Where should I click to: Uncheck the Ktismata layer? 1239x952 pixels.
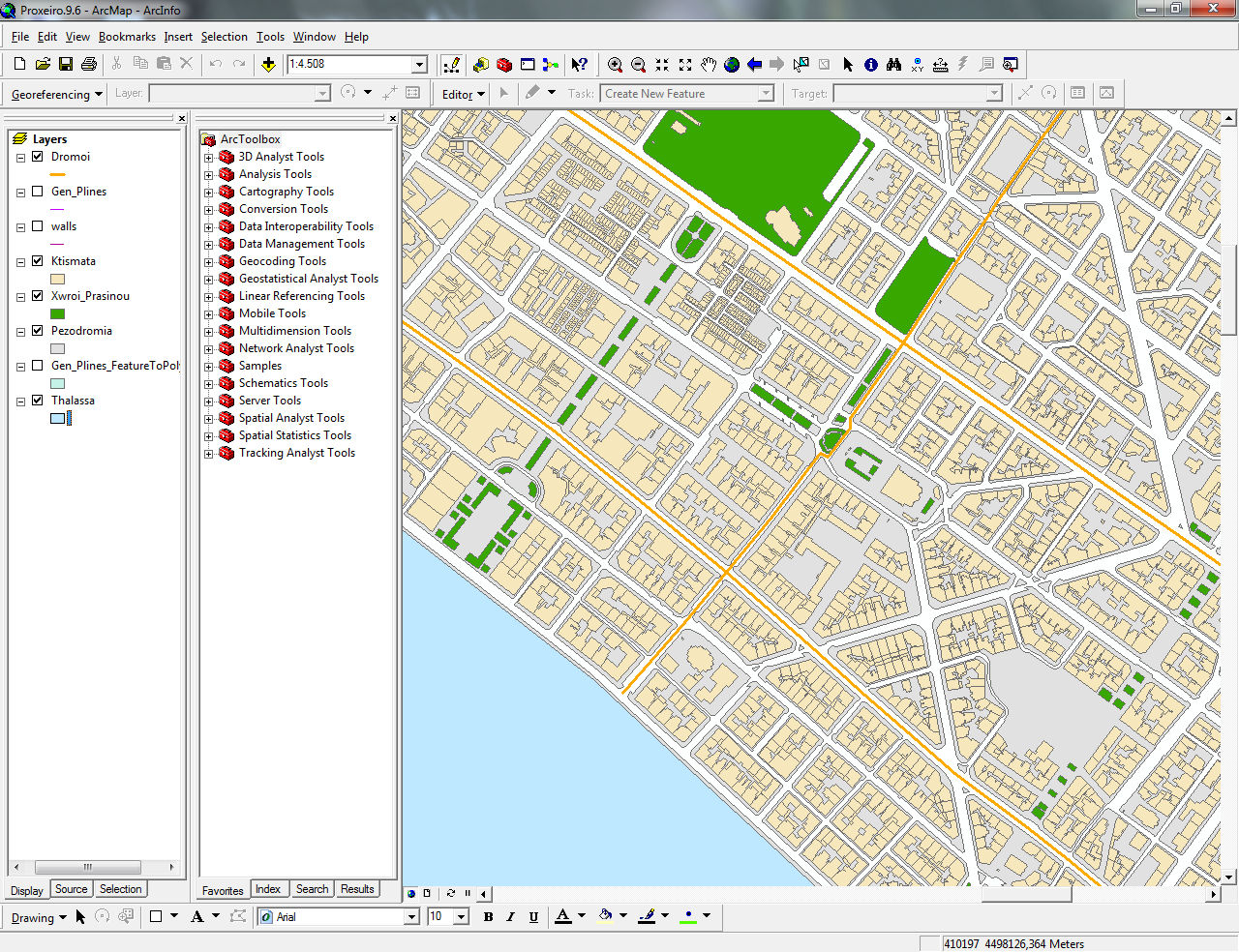(38, 260)
